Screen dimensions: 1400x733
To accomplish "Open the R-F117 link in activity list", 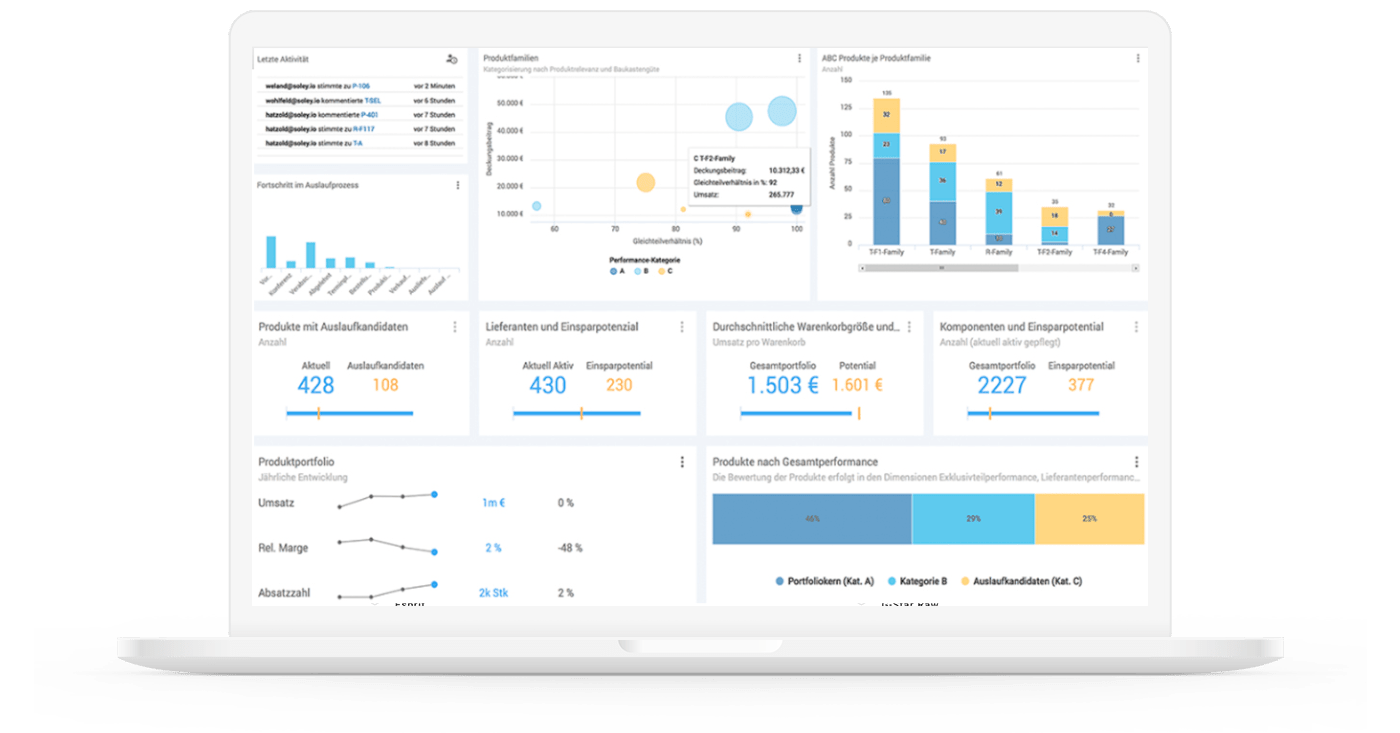I will tap(363, 129).
